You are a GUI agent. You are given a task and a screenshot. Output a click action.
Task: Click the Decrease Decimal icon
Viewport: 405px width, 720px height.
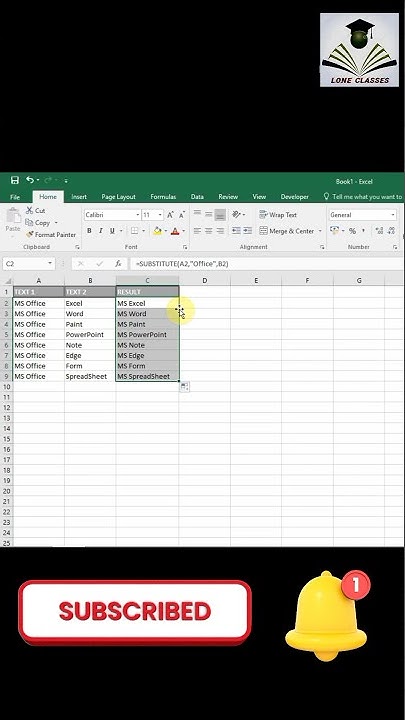pyautogui.click(x=392, y=231)
